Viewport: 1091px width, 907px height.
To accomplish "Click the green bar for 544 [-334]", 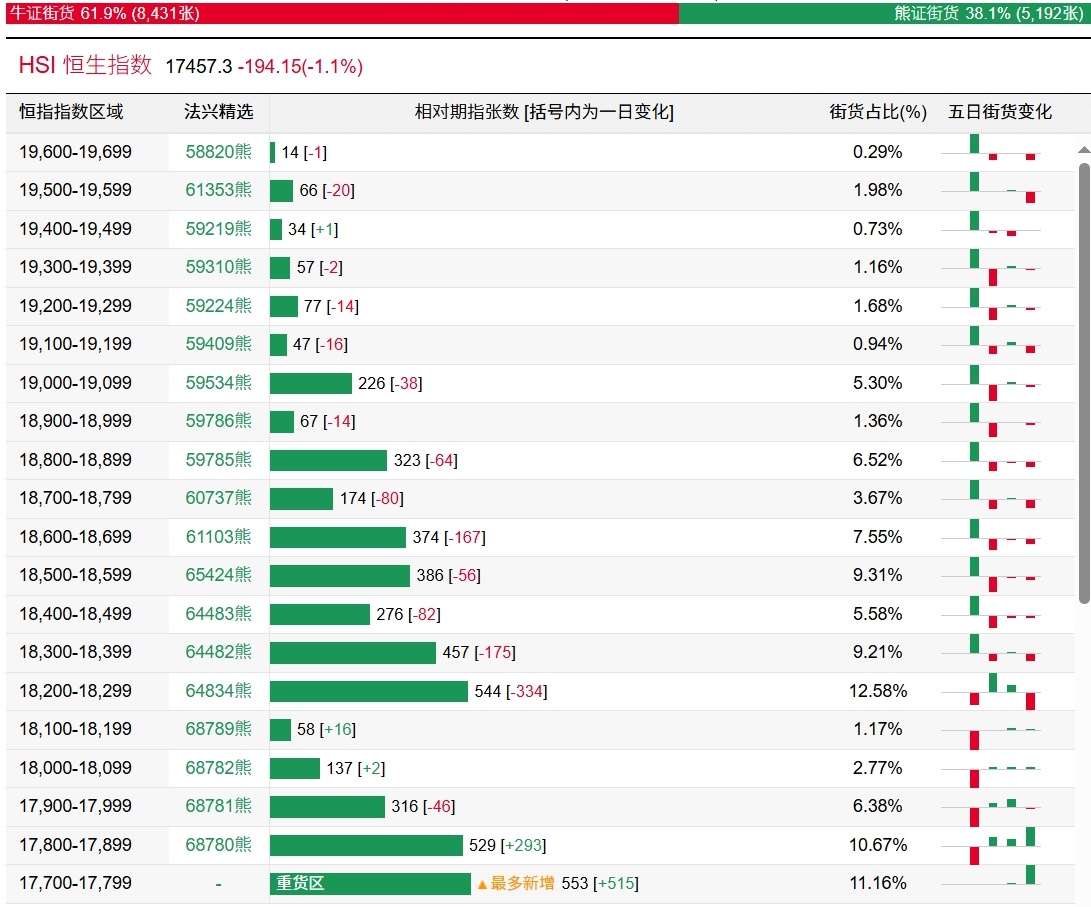I will pyautogui.click(x=369, y=691).
